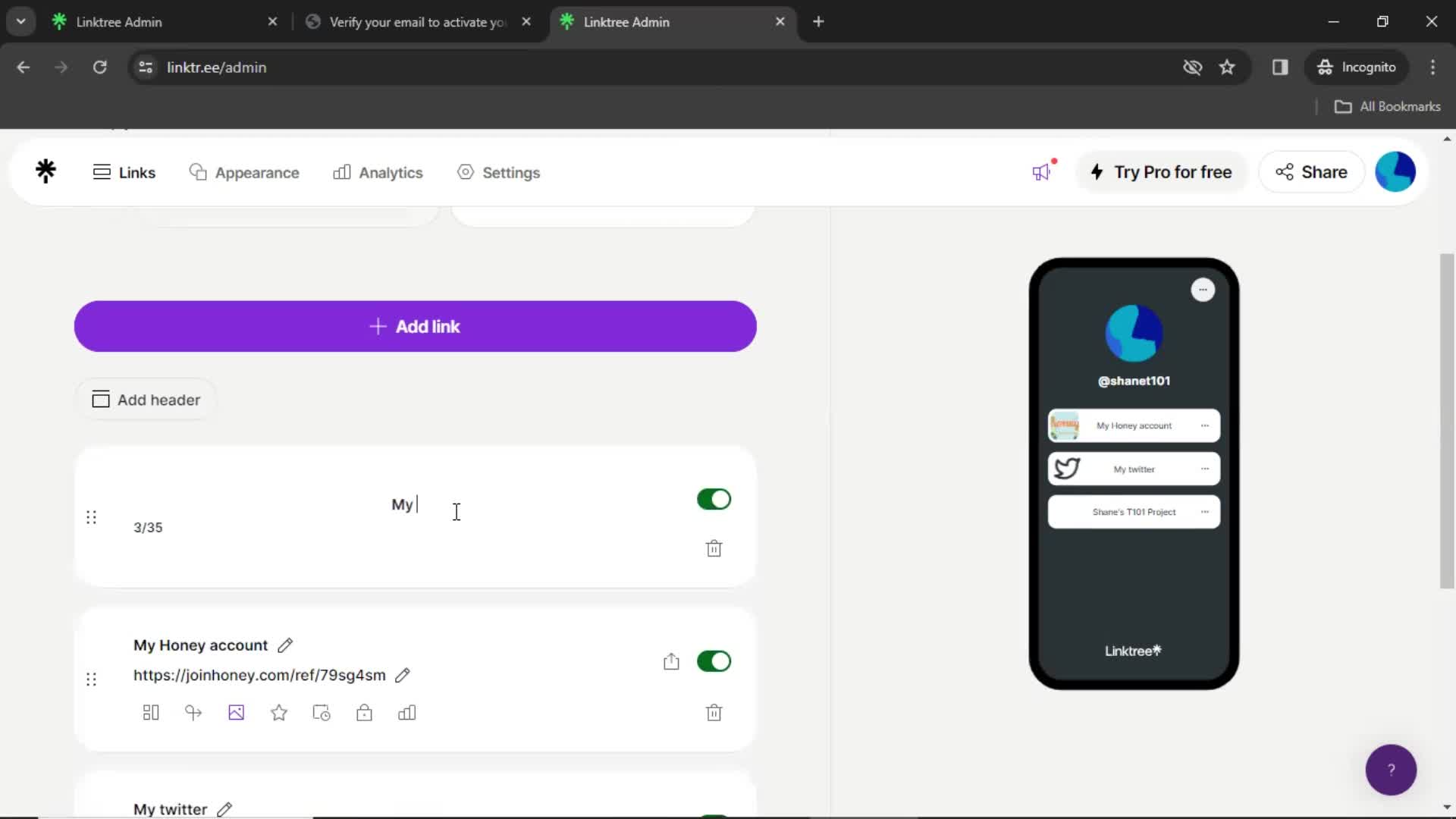
Task: Open the Appearance tab
Action: tap(244, 173)
